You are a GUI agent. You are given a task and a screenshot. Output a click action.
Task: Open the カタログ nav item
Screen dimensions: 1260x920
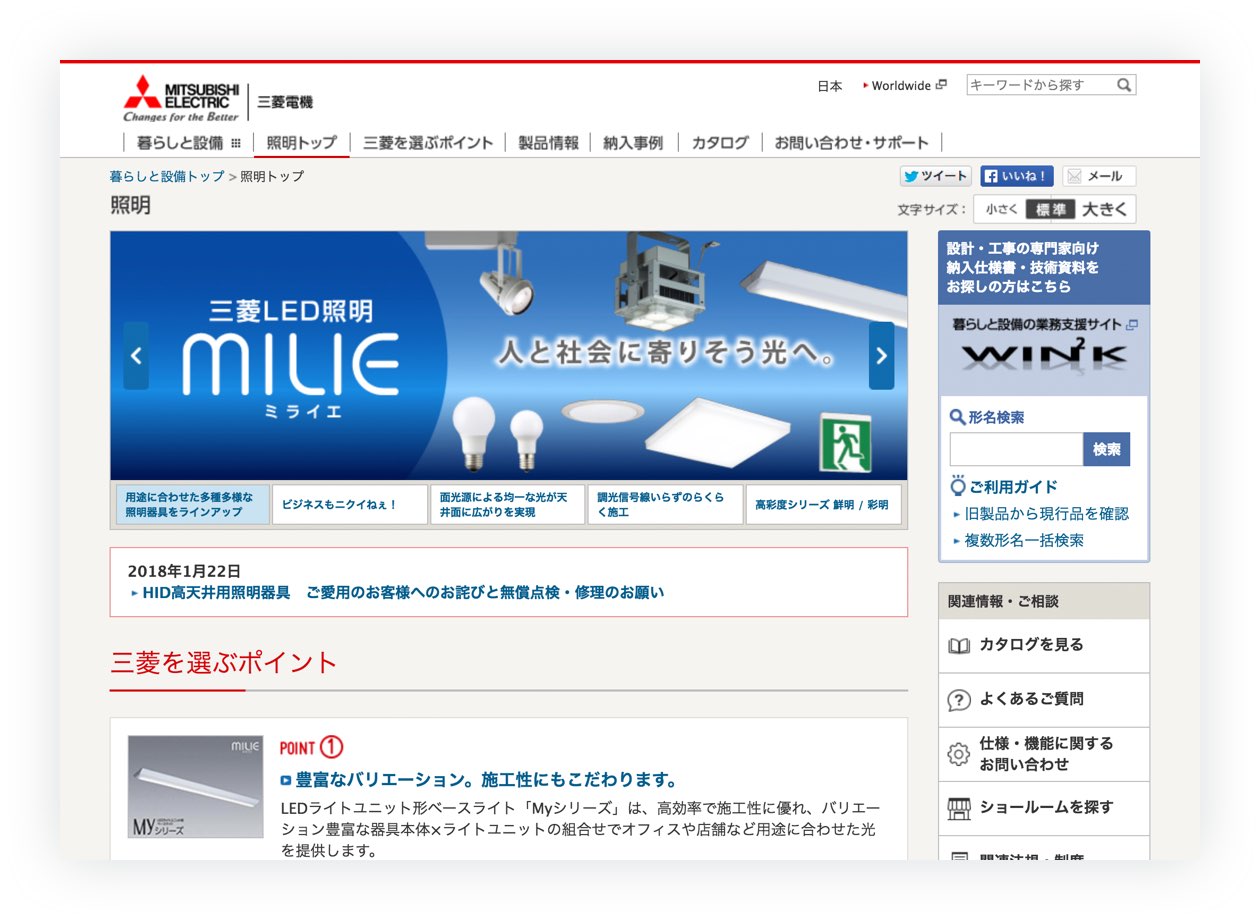pos(720,143)
